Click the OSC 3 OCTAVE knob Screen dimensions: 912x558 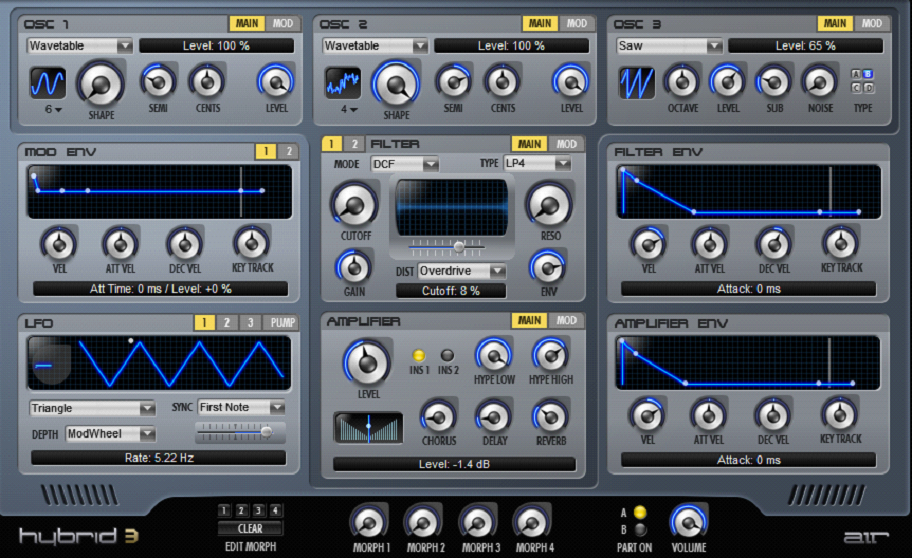(682, 82)
